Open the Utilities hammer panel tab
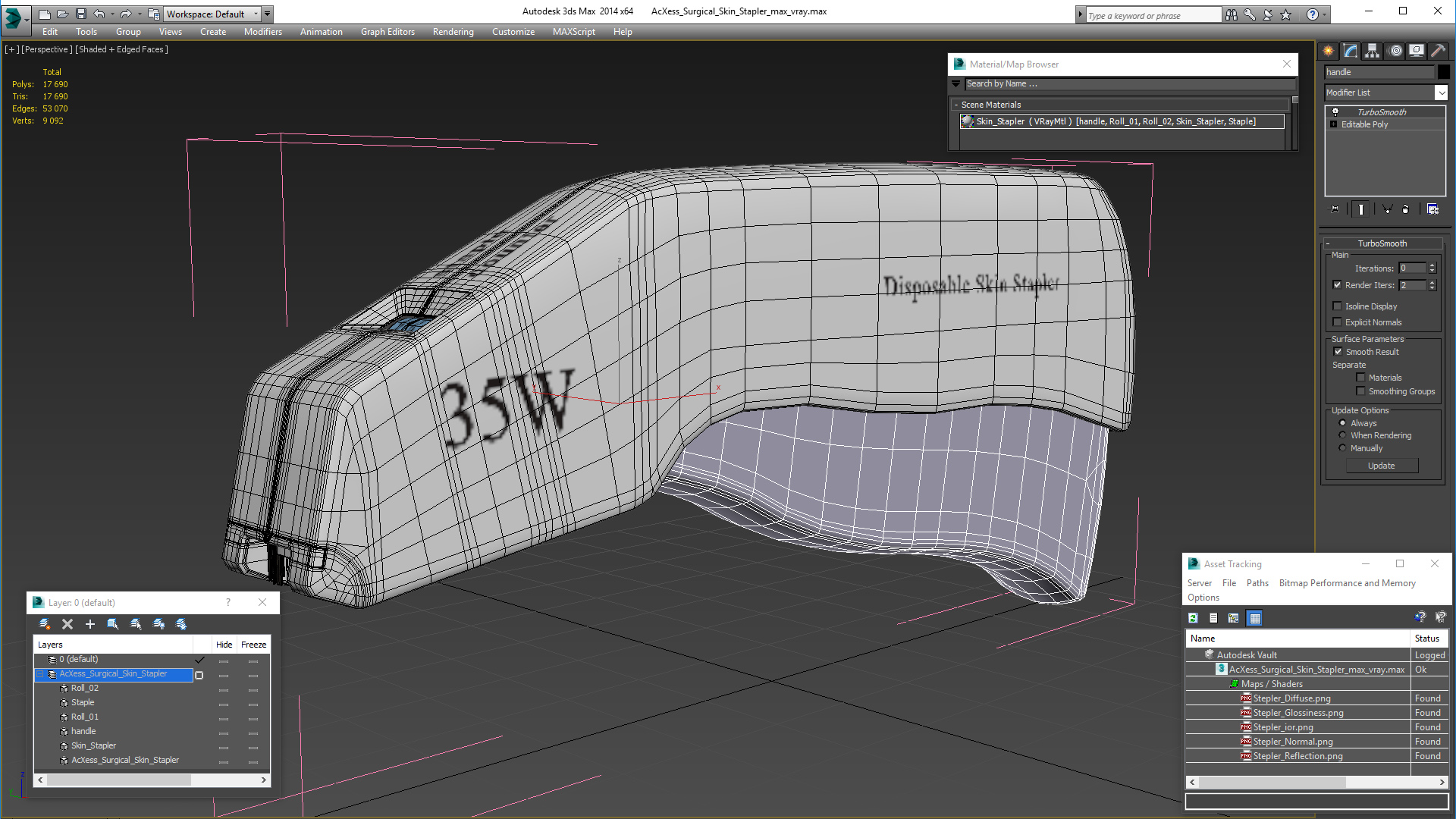1456x819 pixels. click(1438, 51)
